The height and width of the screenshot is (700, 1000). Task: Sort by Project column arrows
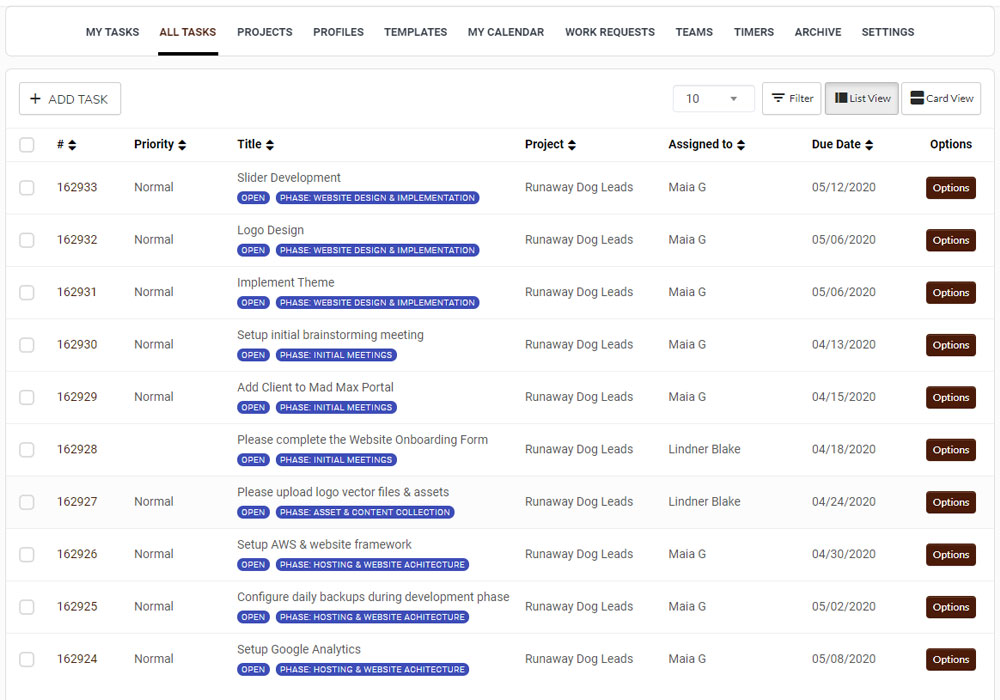point(571,145)
